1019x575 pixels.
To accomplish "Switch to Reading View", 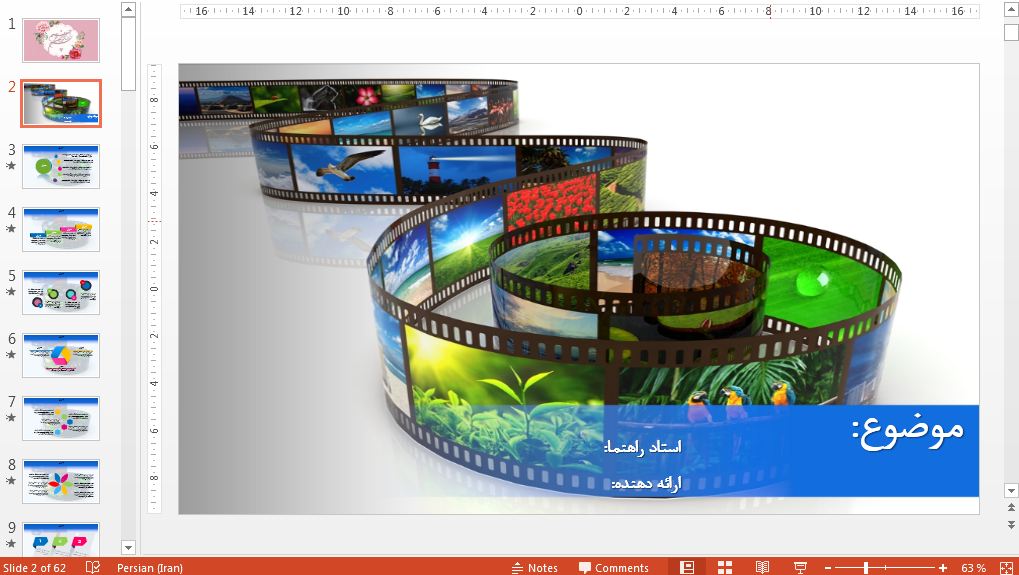I will [762, 567].
